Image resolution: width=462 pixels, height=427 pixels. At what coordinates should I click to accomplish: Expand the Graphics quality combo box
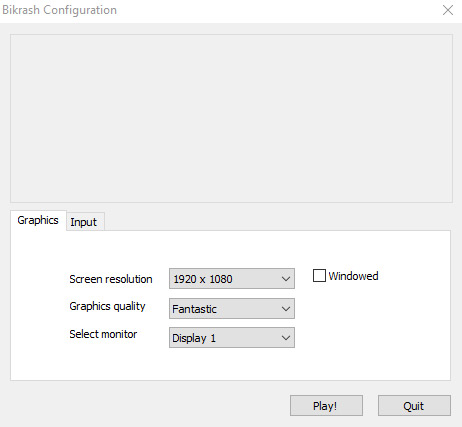(x=232, y=308)
